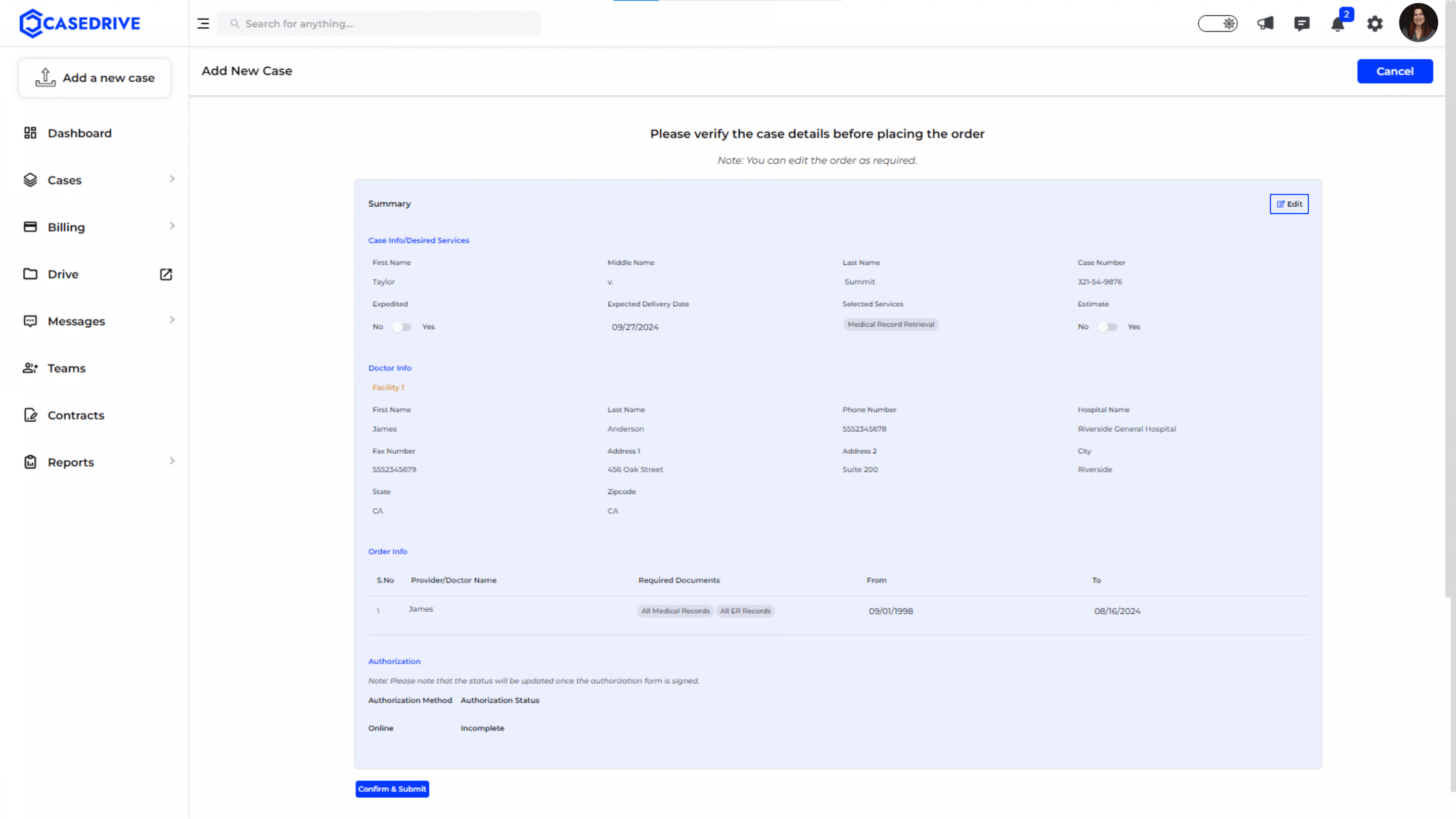Focus the Search for anything field
The height and width of the screenshot is (819, 1456).
click(x=378, y=24)
